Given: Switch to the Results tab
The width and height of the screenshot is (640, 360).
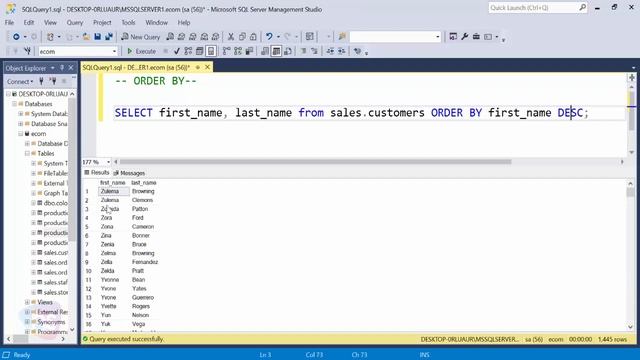Looking at the screenshot, I should [97, 173].
